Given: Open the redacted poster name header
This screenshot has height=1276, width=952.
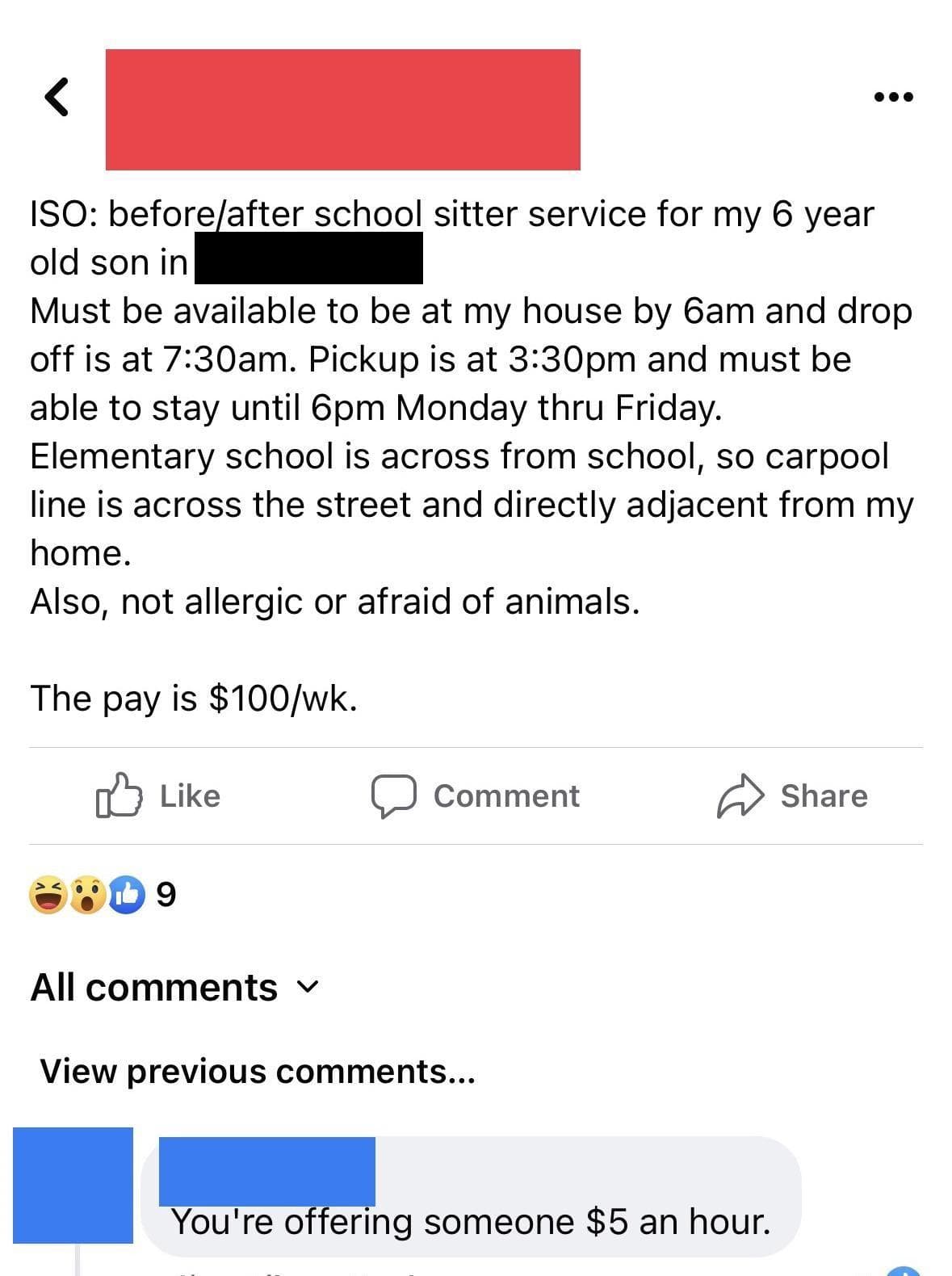Looking at the screenshot, I should [342, 109].
